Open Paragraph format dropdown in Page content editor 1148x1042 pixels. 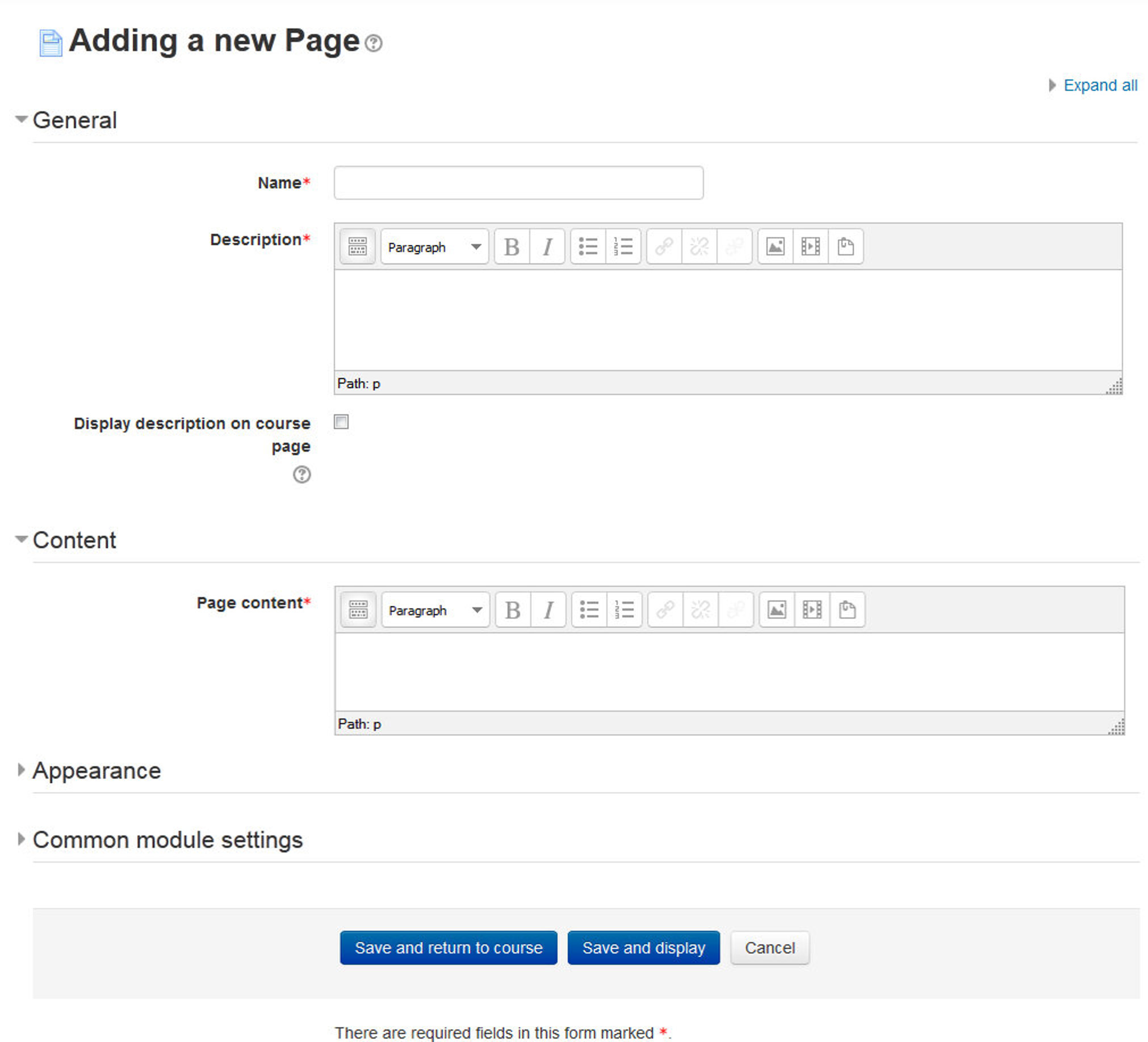(435, 610)
